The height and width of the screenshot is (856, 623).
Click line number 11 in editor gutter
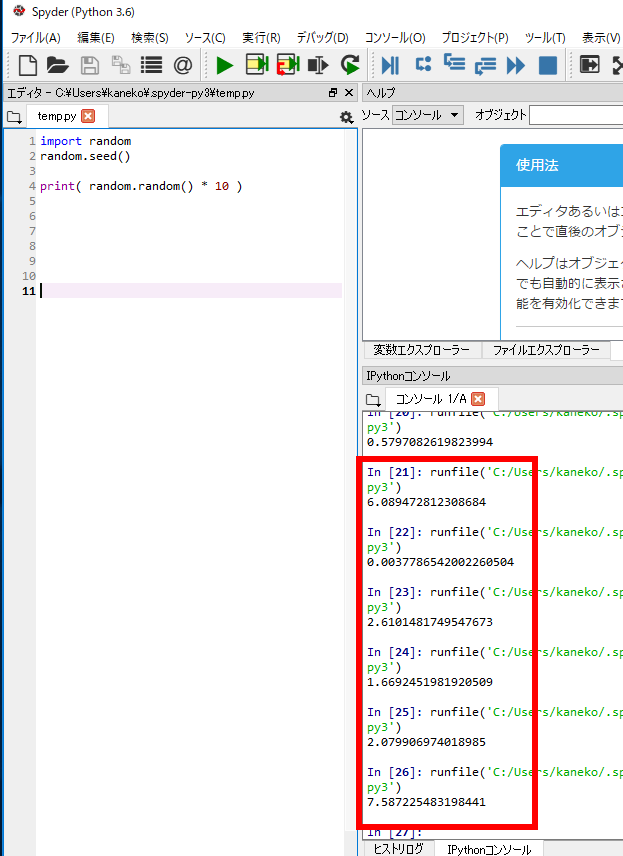click(28, 291)
